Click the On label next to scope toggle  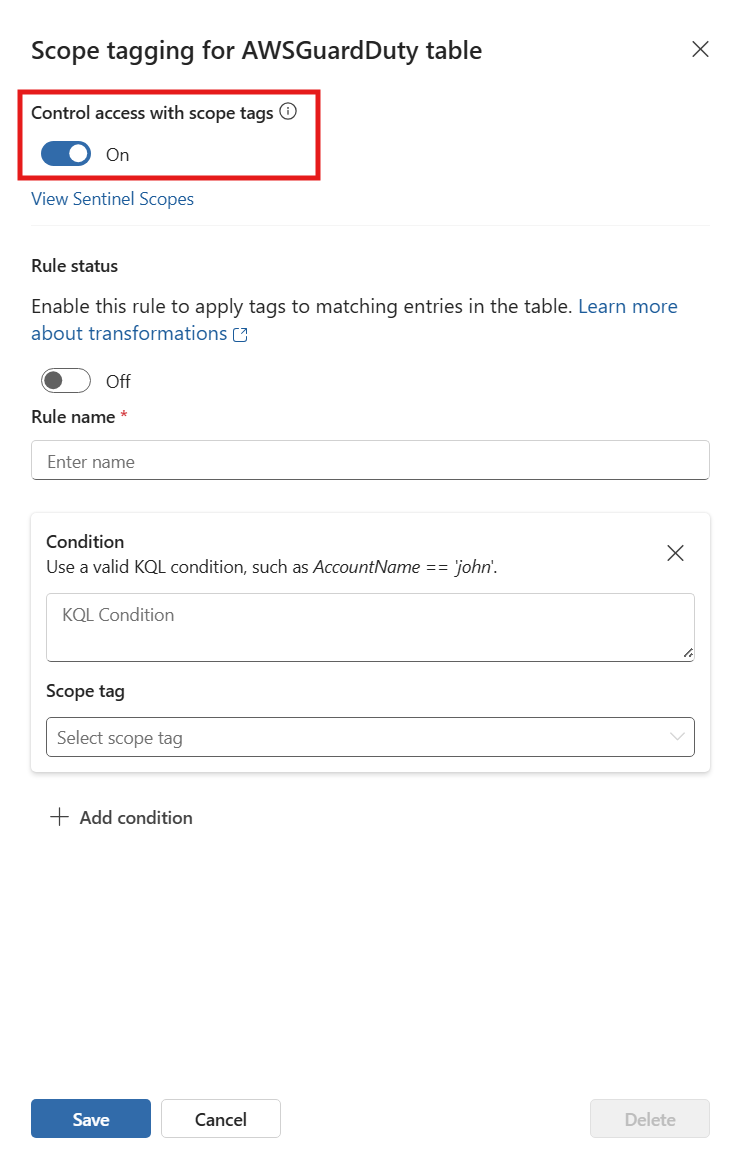click(118, 155)
